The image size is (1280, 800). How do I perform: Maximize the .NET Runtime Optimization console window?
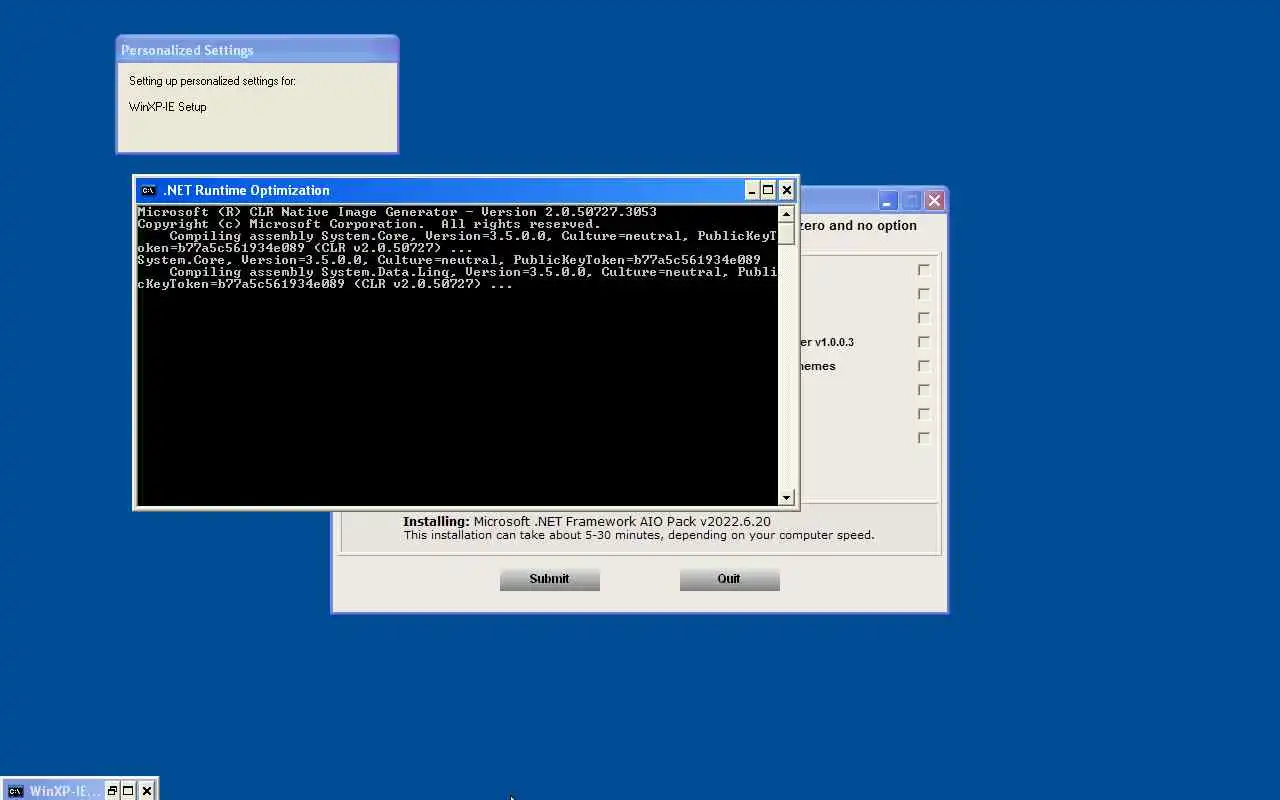tap(768, 190)
